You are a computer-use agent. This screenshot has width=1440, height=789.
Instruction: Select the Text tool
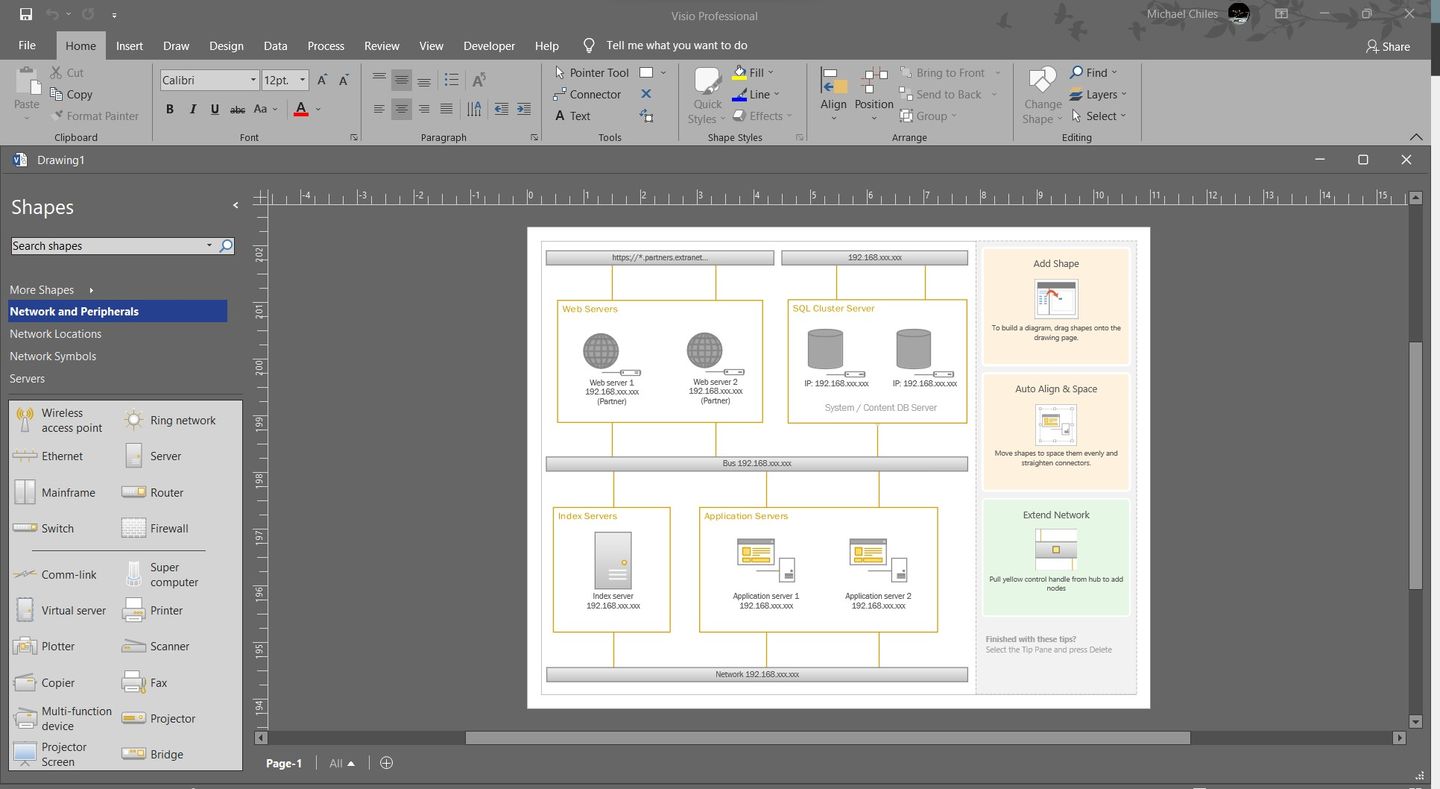[572, 116]
